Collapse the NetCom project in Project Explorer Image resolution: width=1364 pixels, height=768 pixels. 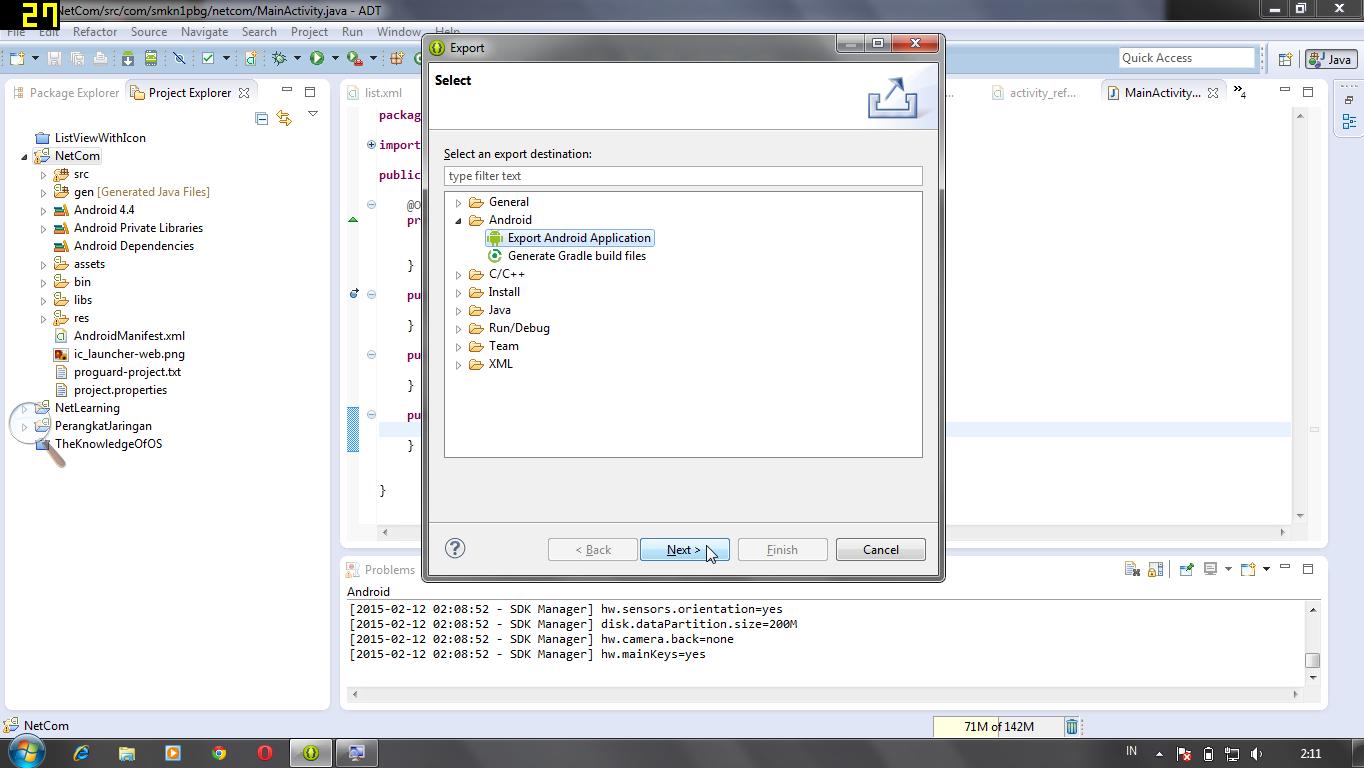(x=25, y=156)
